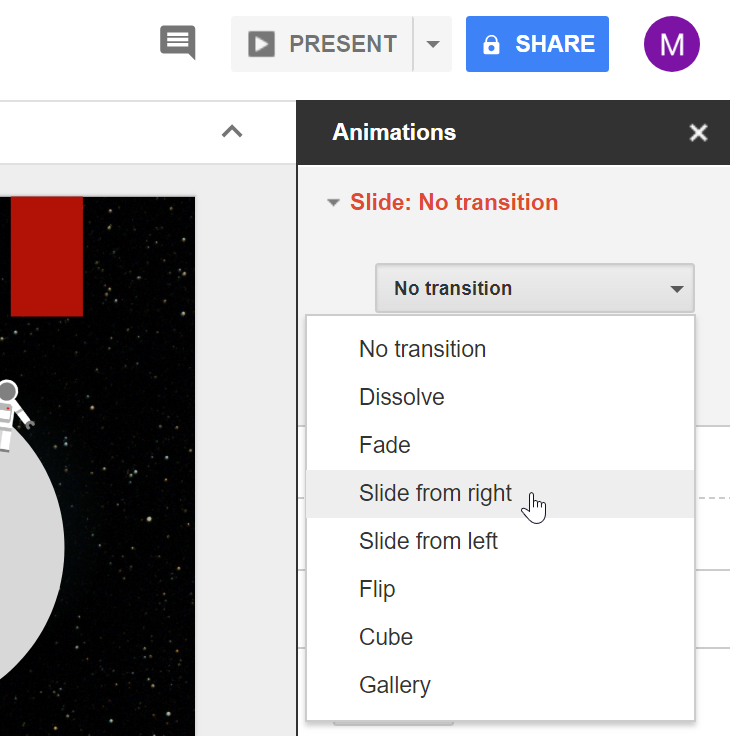The width and height of the screenshot is (730, 736).
Task: Collapse the toolbar with the up chevron
Action: (232, 131)
